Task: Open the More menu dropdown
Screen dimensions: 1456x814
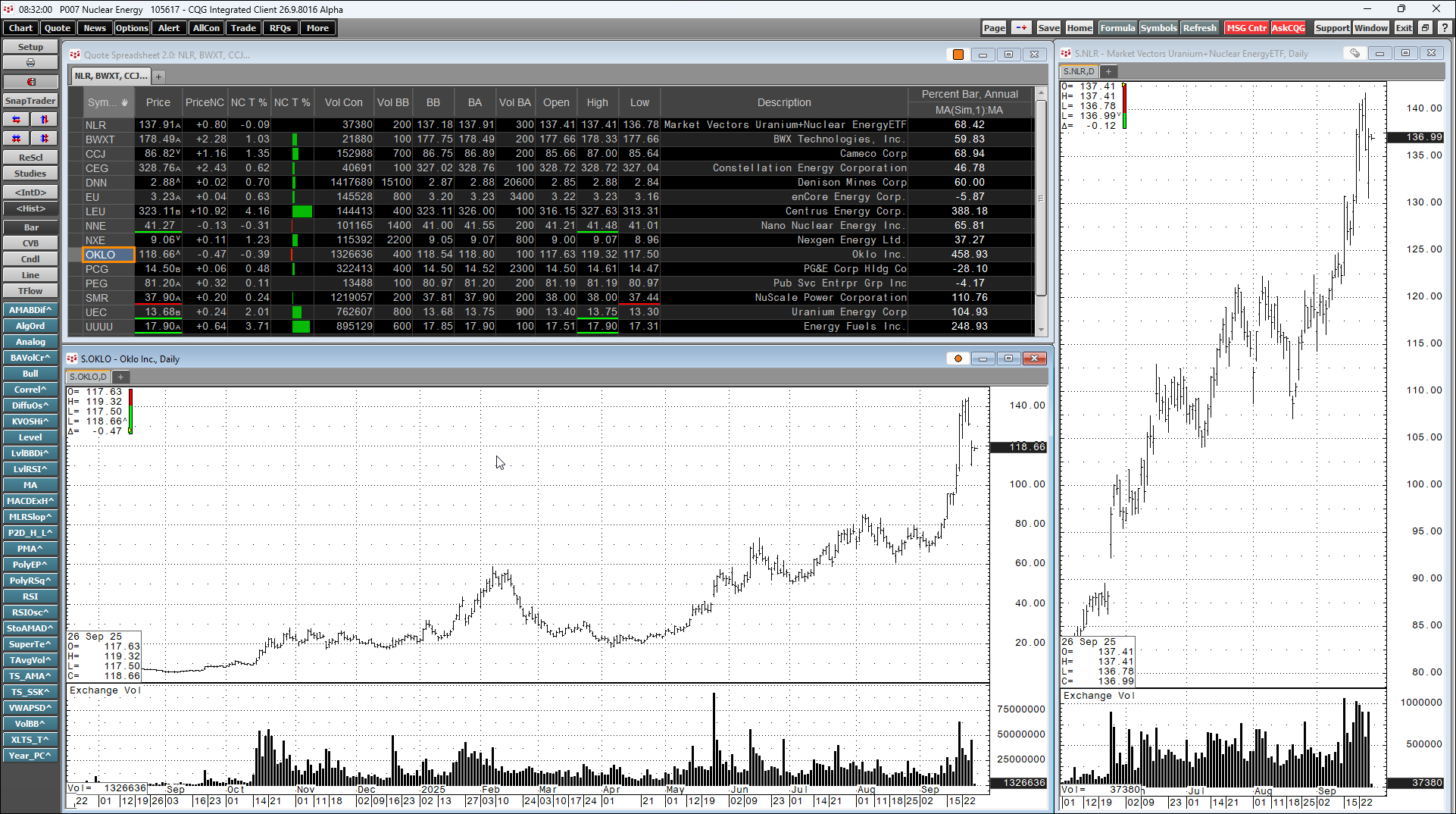Action: (x=317, y=28)
